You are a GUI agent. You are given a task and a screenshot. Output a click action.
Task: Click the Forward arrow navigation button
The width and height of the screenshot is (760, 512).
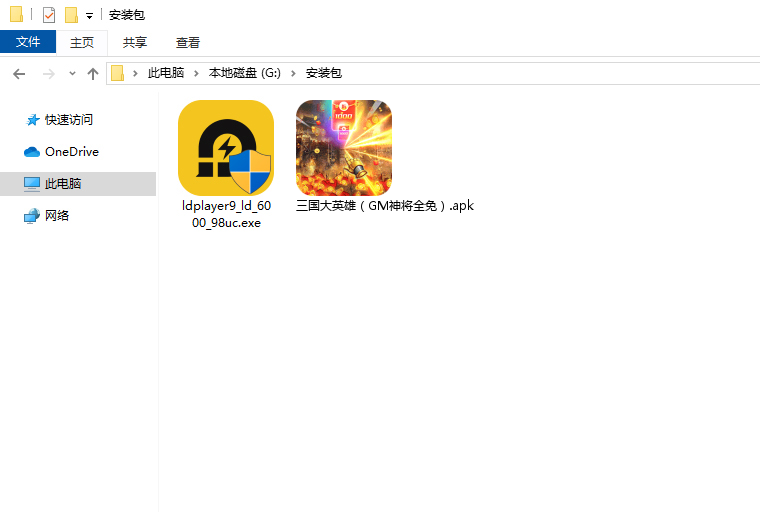coord(48,74)
